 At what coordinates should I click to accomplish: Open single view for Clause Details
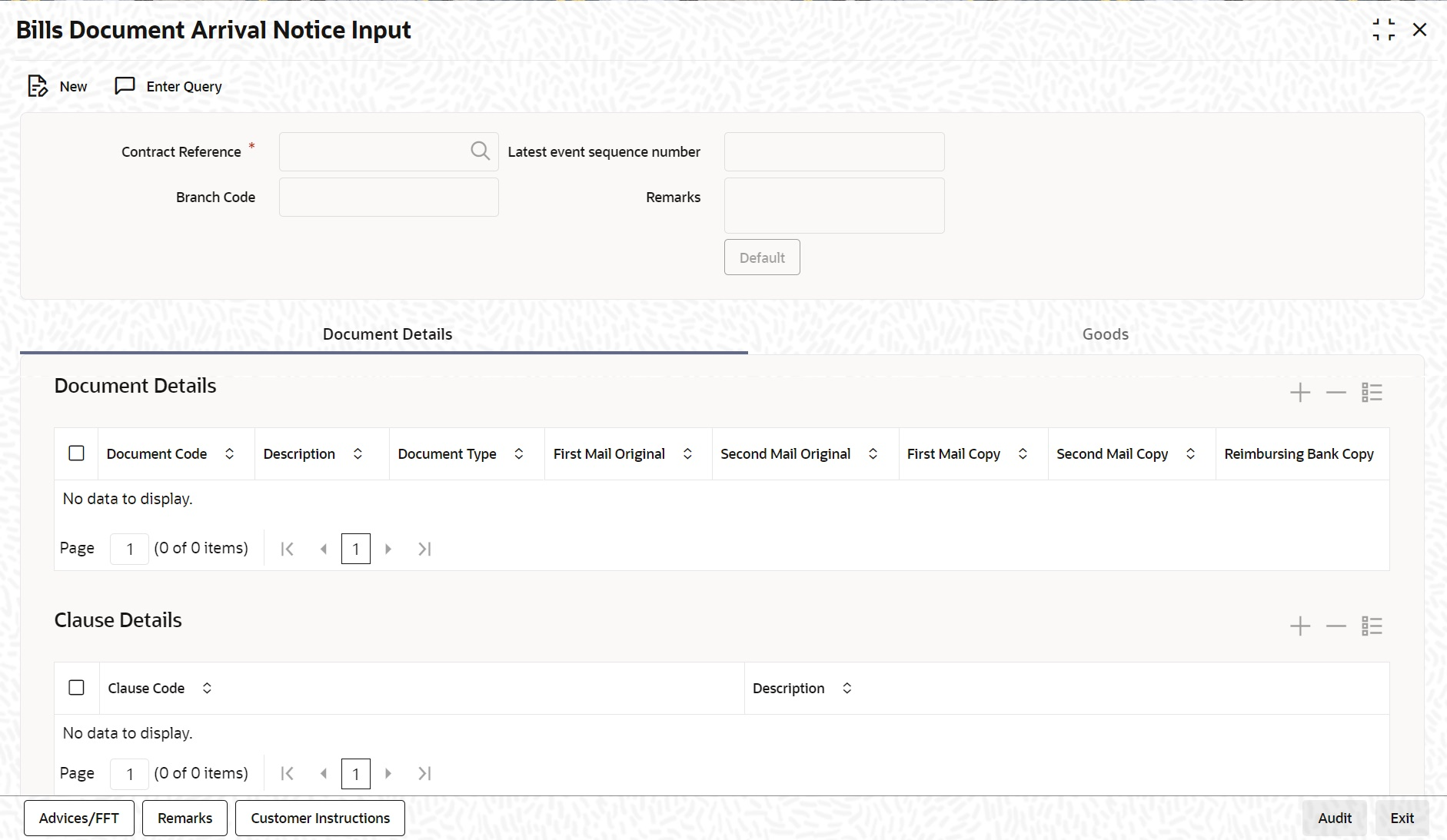tap(1372, 626)
